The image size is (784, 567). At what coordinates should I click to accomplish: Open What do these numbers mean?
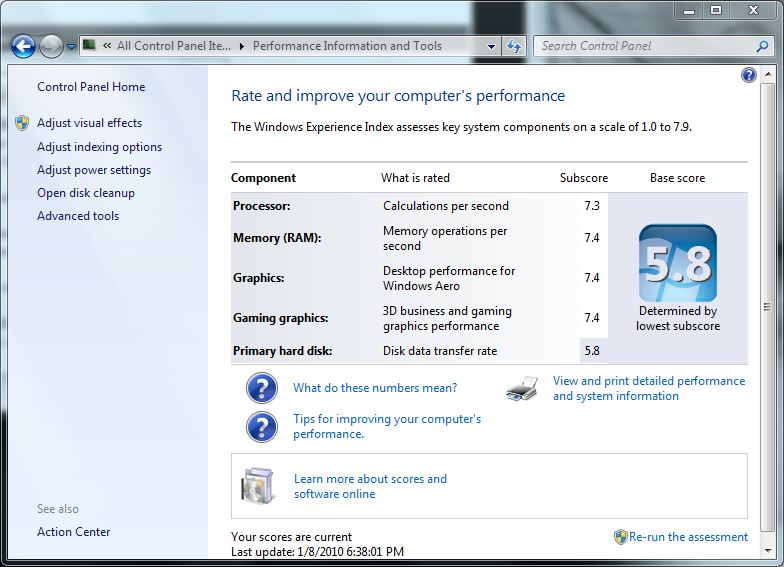point(375,388)
